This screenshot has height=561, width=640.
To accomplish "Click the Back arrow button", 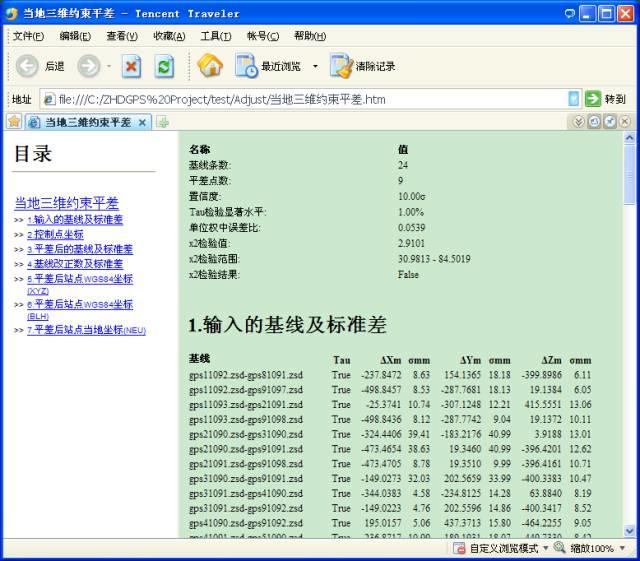I will [27, 66].
